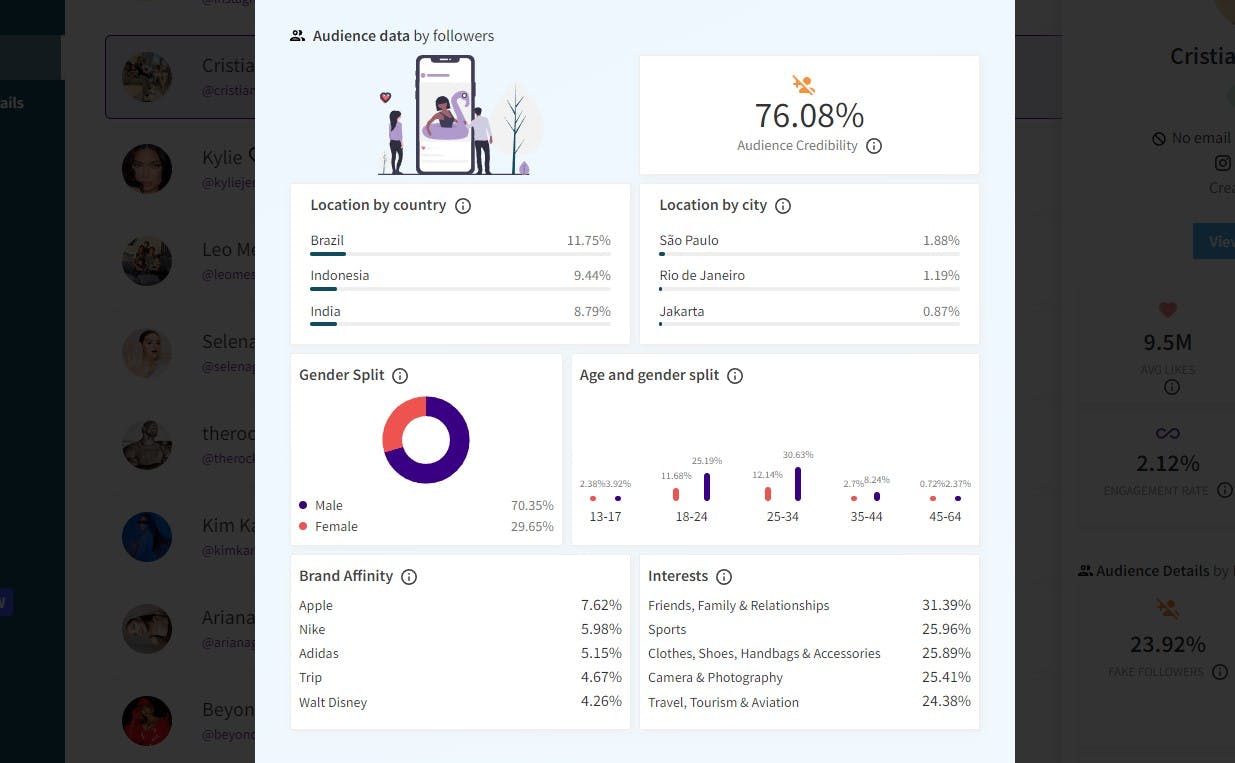Click the Friends, Family & Relationships interest

coord(738,605)
